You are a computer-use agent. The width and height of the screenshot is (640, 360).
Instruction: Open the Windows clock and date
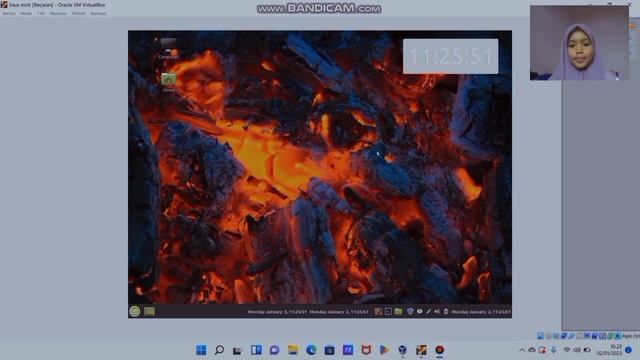pyautogui.click(x=610, y=350)
